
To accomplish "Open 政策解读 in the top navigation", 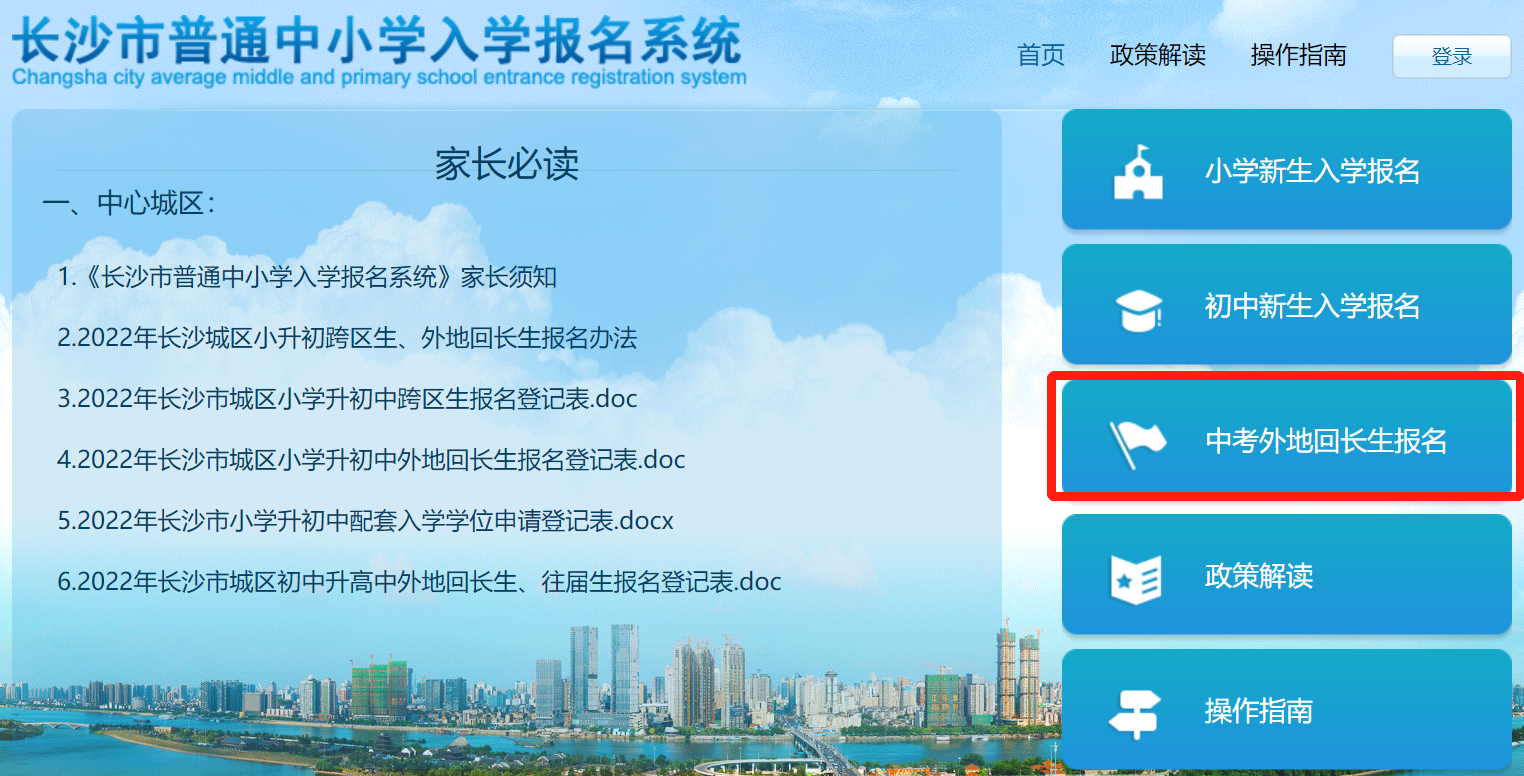I will point(1158,55).
